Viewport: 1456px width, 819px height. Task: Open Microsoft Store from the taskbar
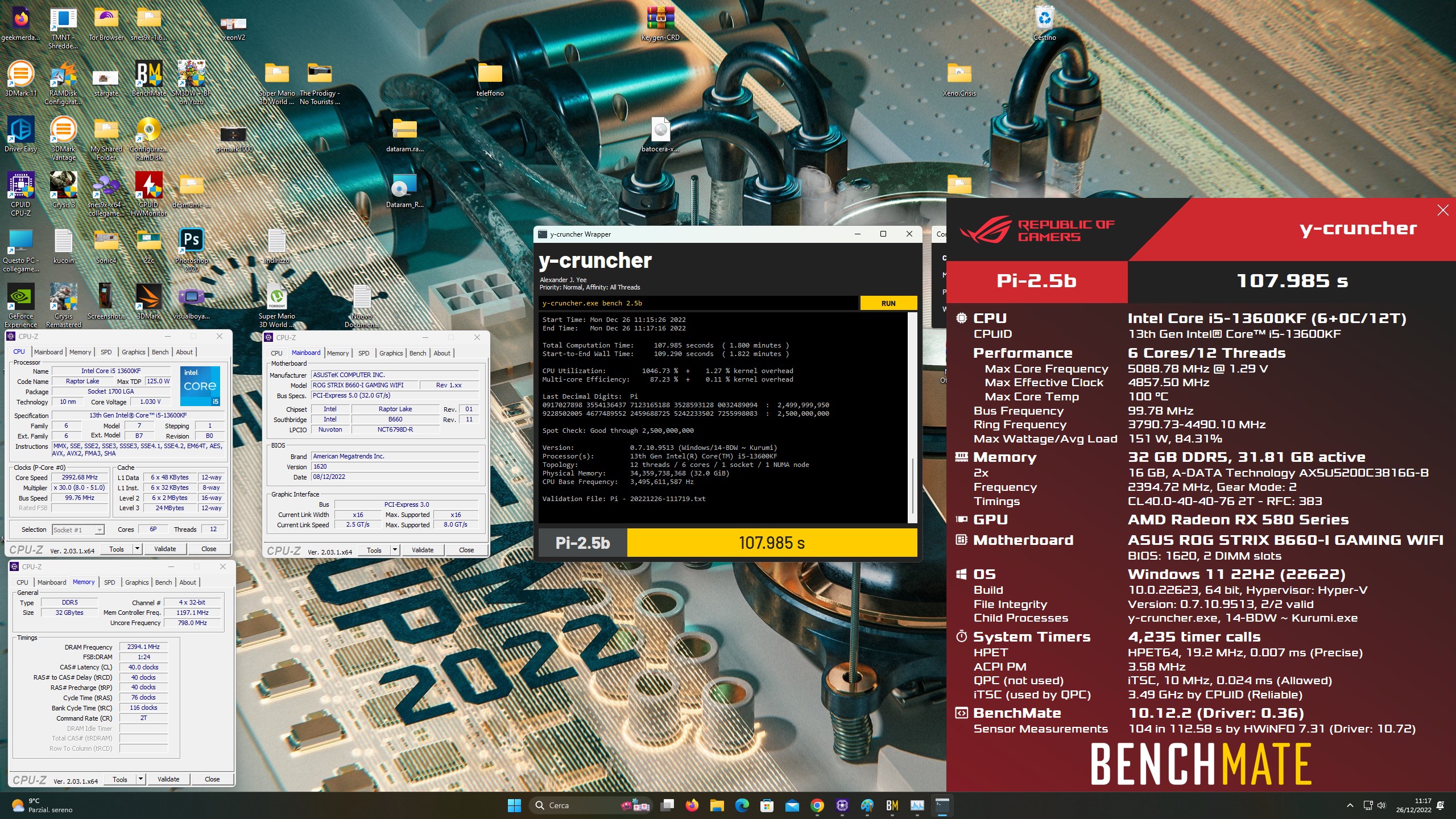point(767,805)
